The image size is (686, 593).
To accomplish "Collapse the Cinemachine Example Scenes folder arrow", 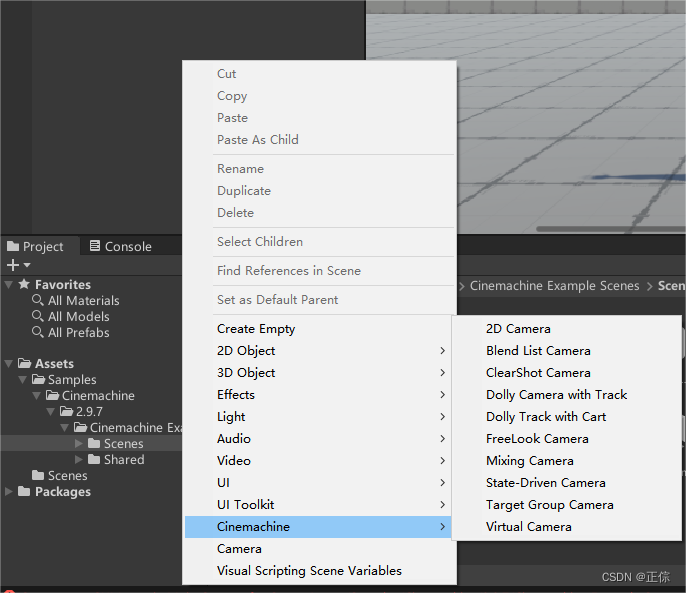I will (x=65, y=428).
